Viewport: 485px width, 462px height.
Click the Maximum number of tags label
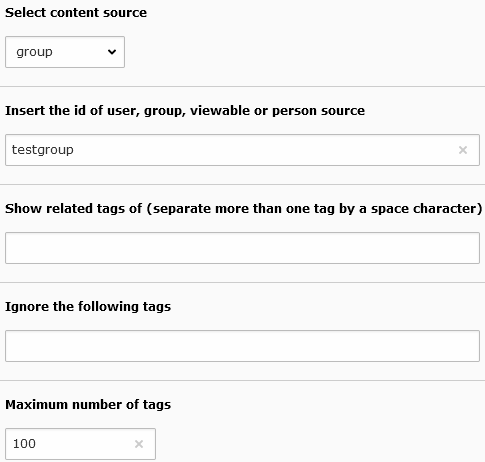click(88, 405)
